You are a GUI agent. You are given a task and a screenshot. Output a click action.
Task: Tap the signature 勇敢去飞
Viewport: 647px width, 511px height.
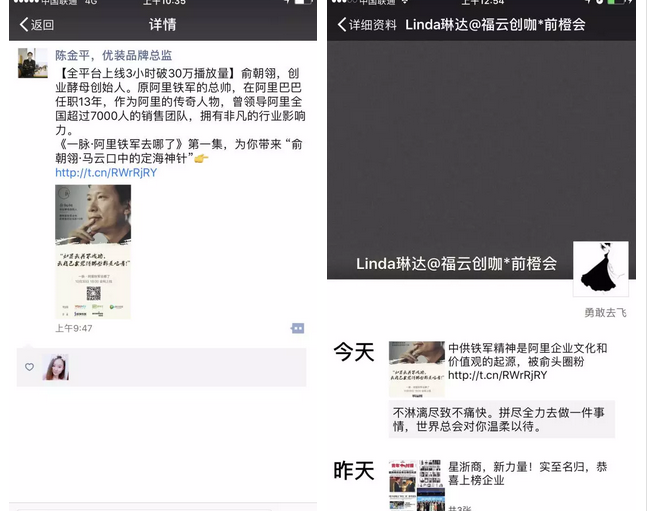pyautogui.click(x=605, y=313)
